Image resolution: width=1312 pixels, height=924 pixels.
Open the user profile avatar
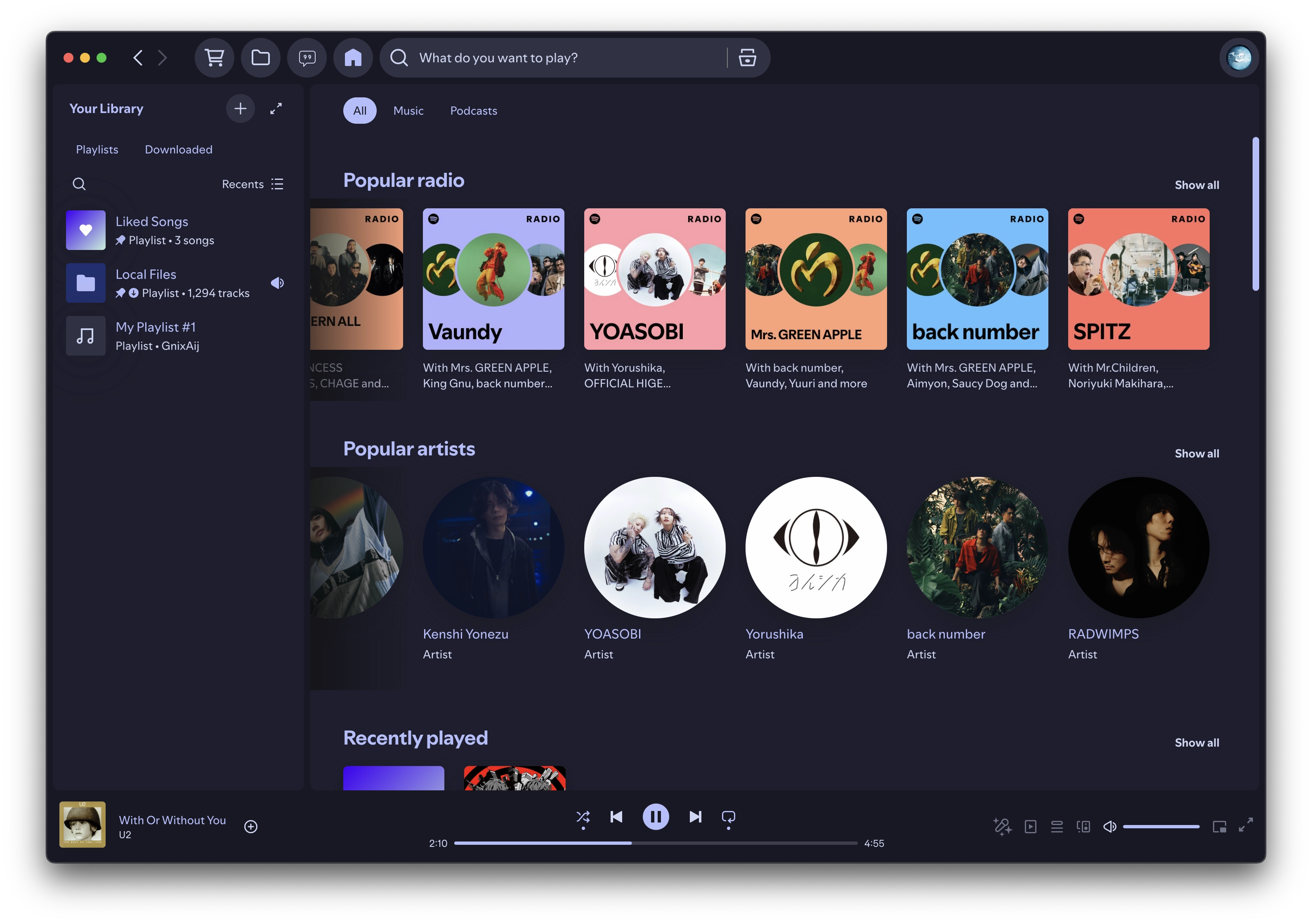[x=1239, y=58]
